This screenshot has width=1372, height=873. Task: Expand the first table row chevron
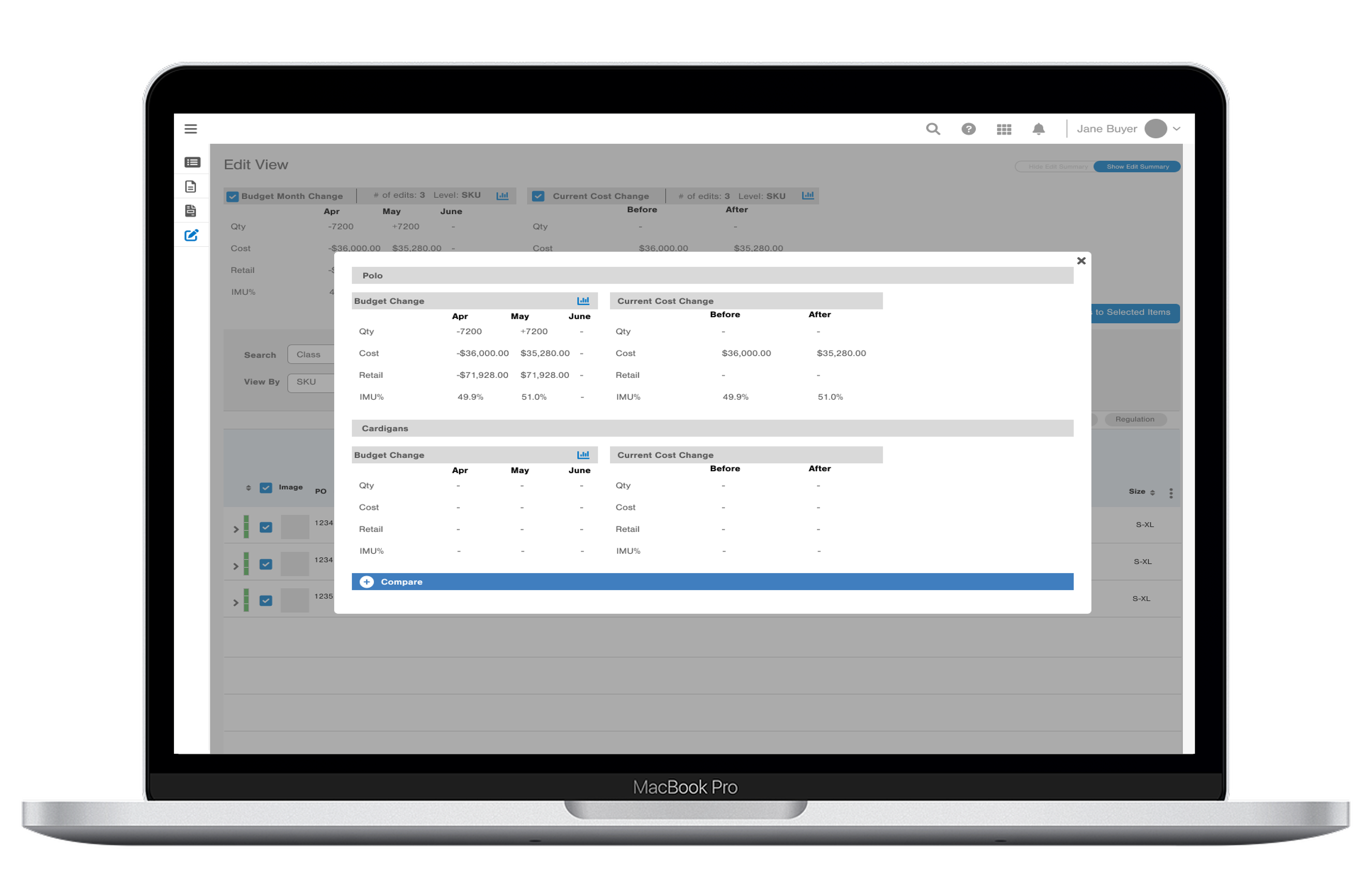(x=236, y=529)
